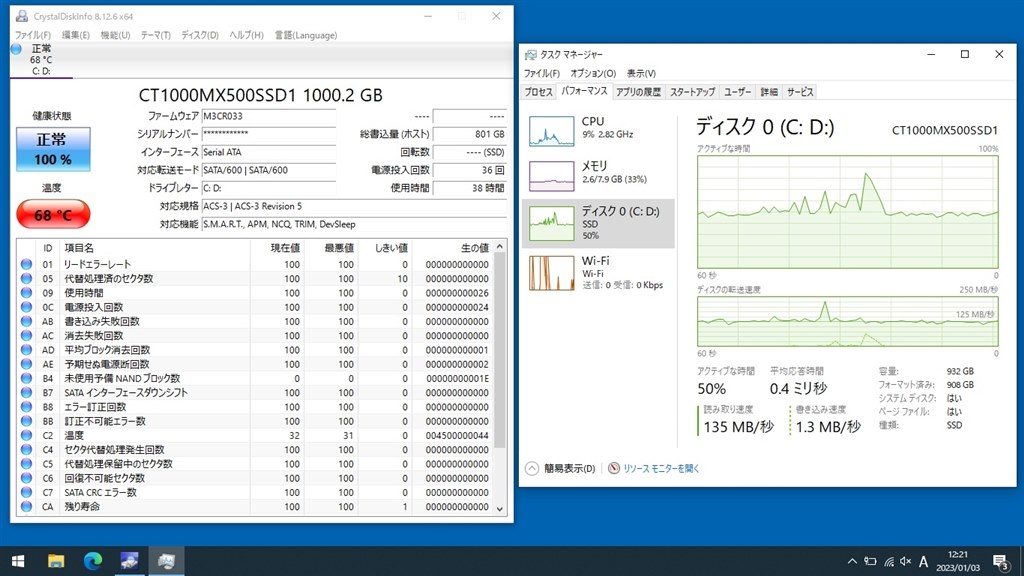Open the テーマ(T) menu in CrystalDiskInfo
The width and height of the screenshot is (1024, 576).
coord(155,35)
